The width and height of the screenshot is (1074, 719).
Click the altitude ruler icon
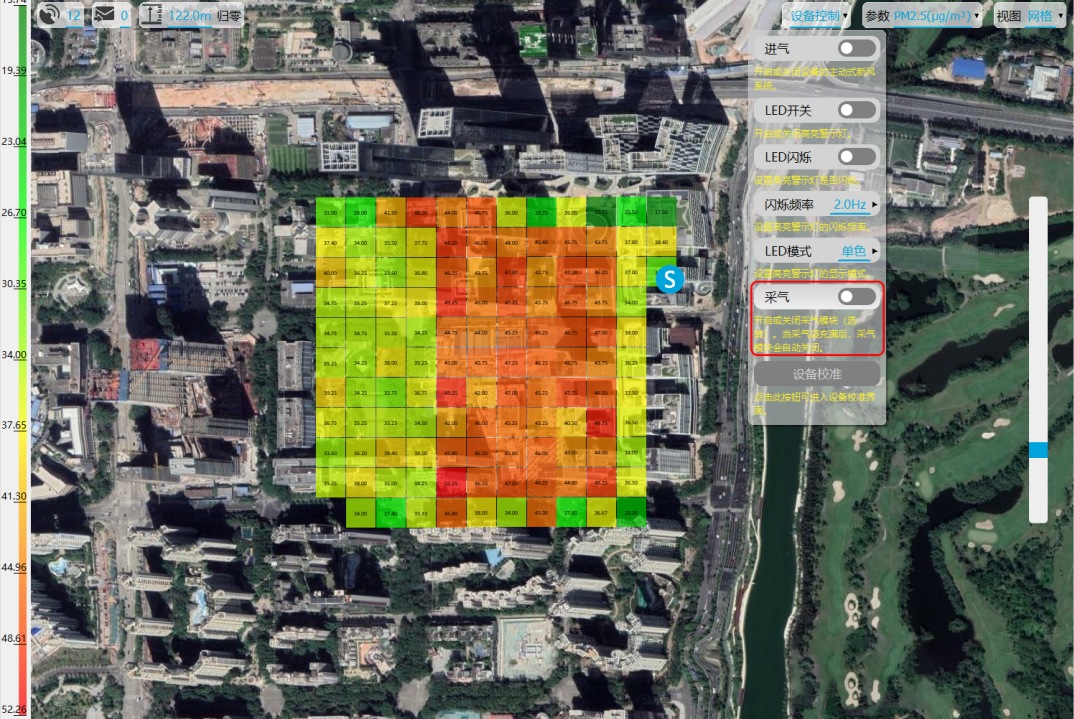pyautogui.click(x=151, y=14)
